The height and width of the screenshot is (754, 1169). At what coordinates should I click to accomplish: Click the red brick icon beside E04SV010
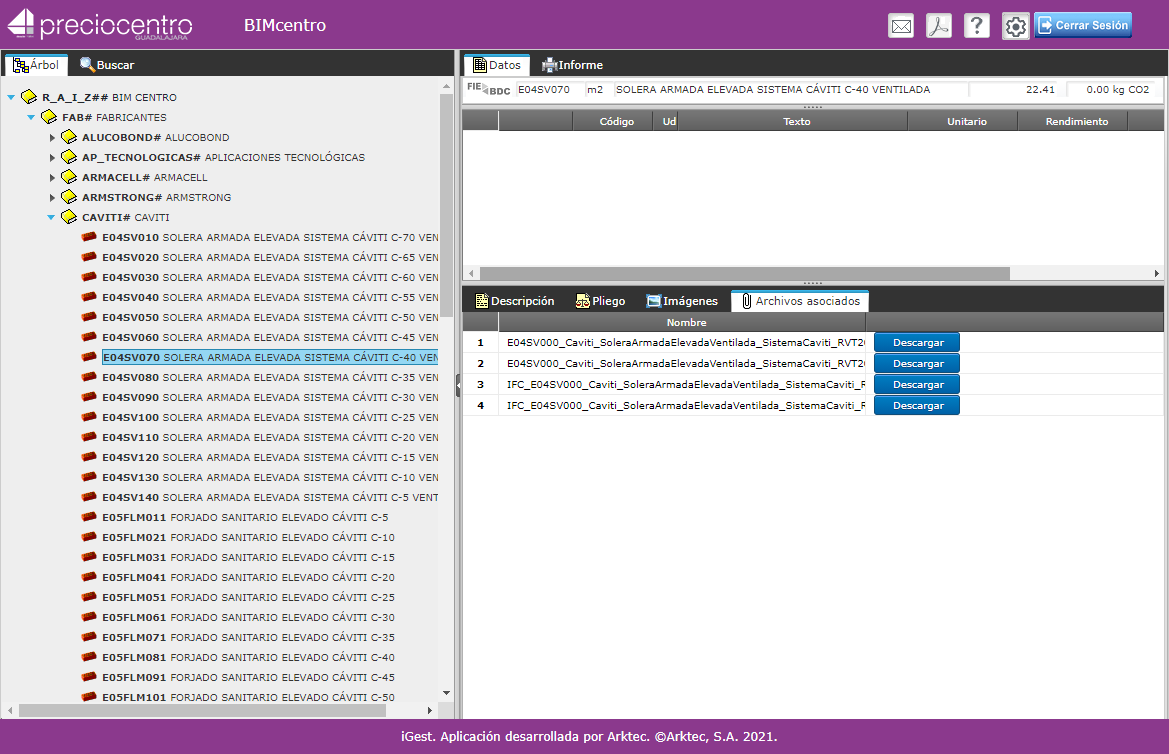point(89,237)
